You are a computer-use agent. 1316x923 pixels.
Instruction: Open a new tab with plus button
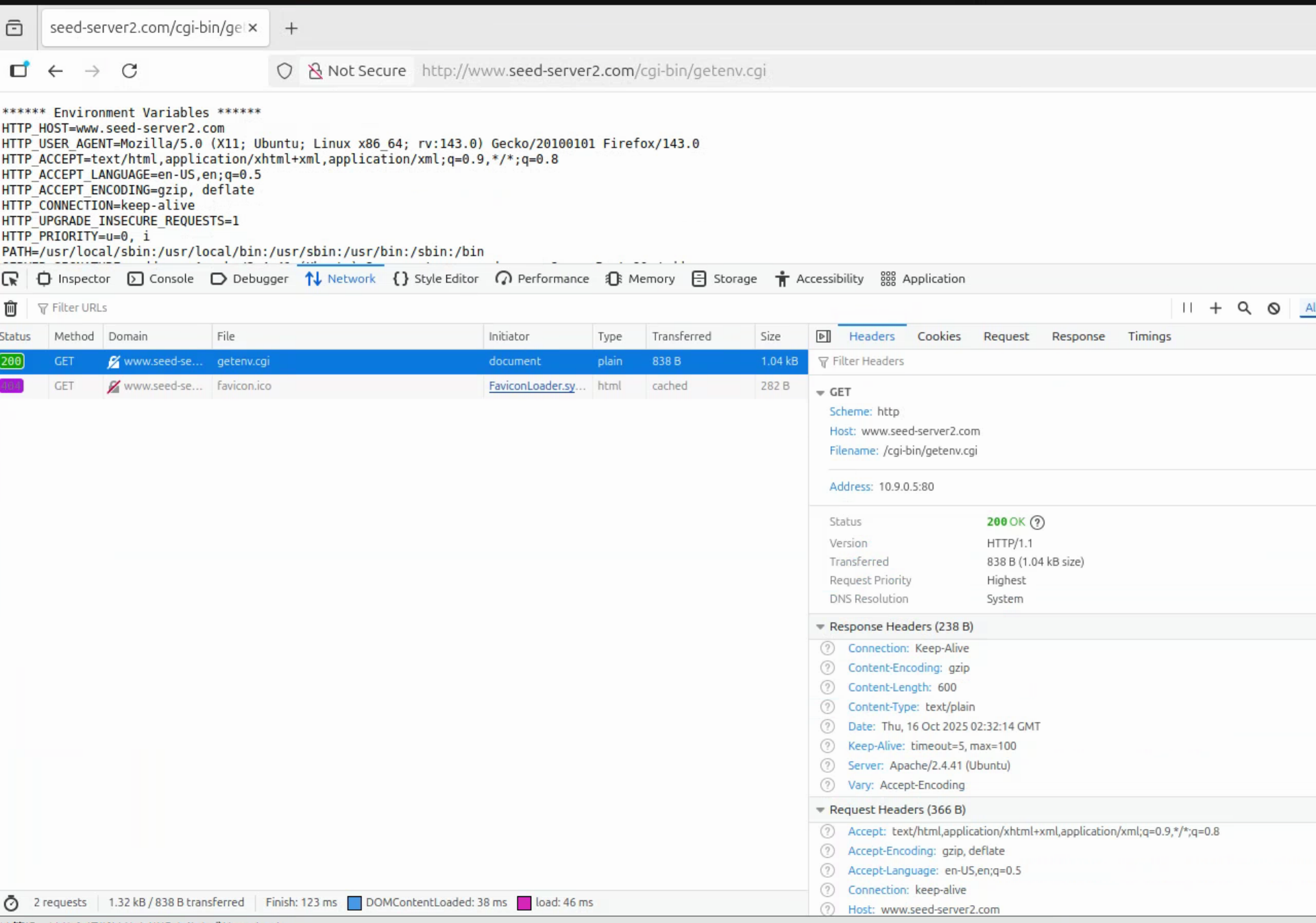click(x=291, y=28)
